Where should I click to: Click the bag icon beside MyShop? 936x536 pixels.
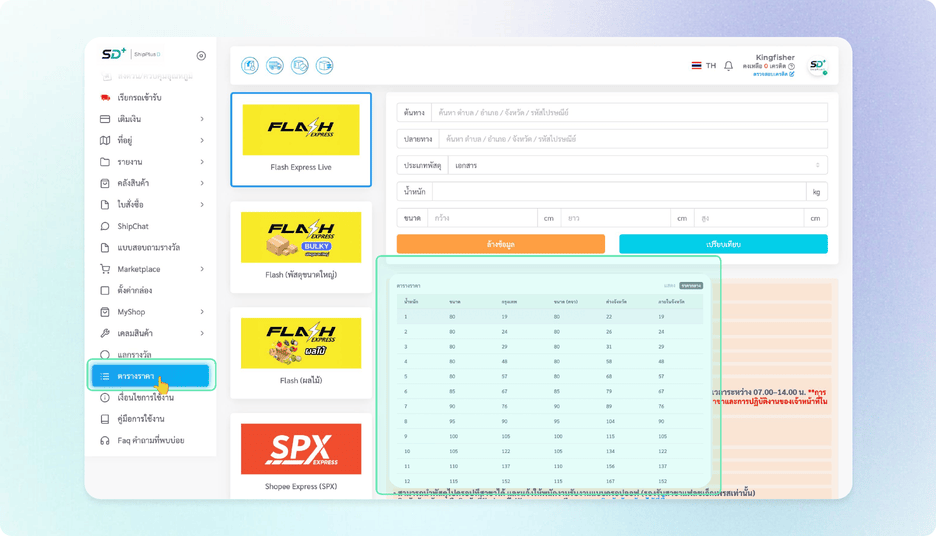click(105, 312)
